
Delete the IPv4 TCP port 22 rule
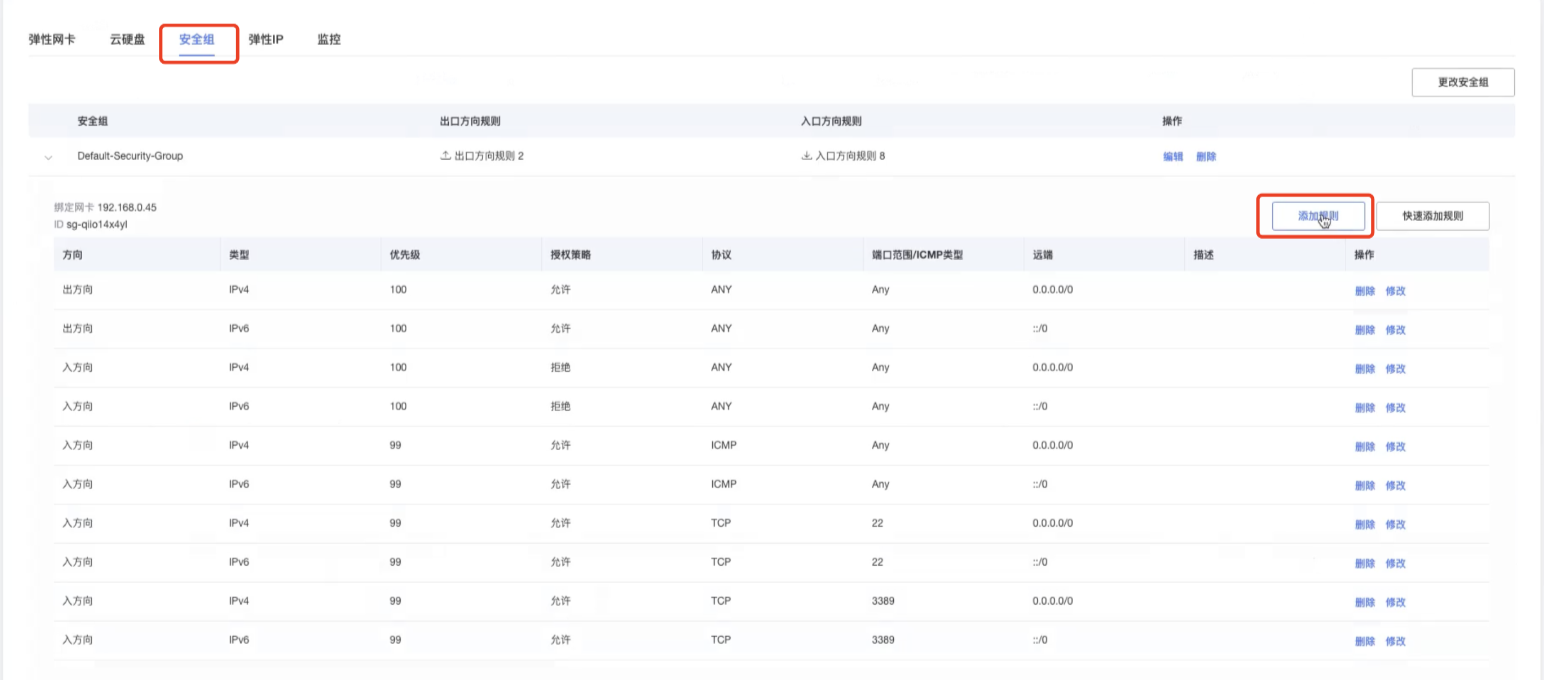click(x=1365, y=525)
